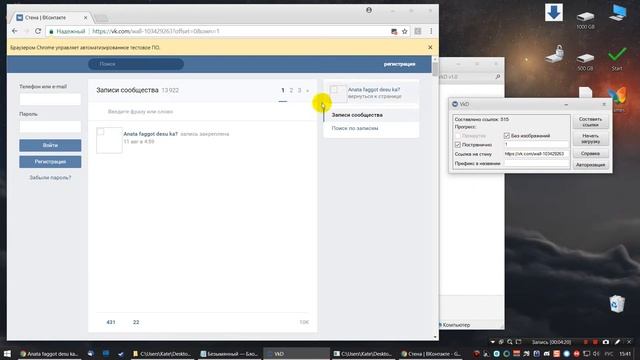Click the search icon in Explorer window
Viewport: 640px width, 360px height.
coord(498,77)
